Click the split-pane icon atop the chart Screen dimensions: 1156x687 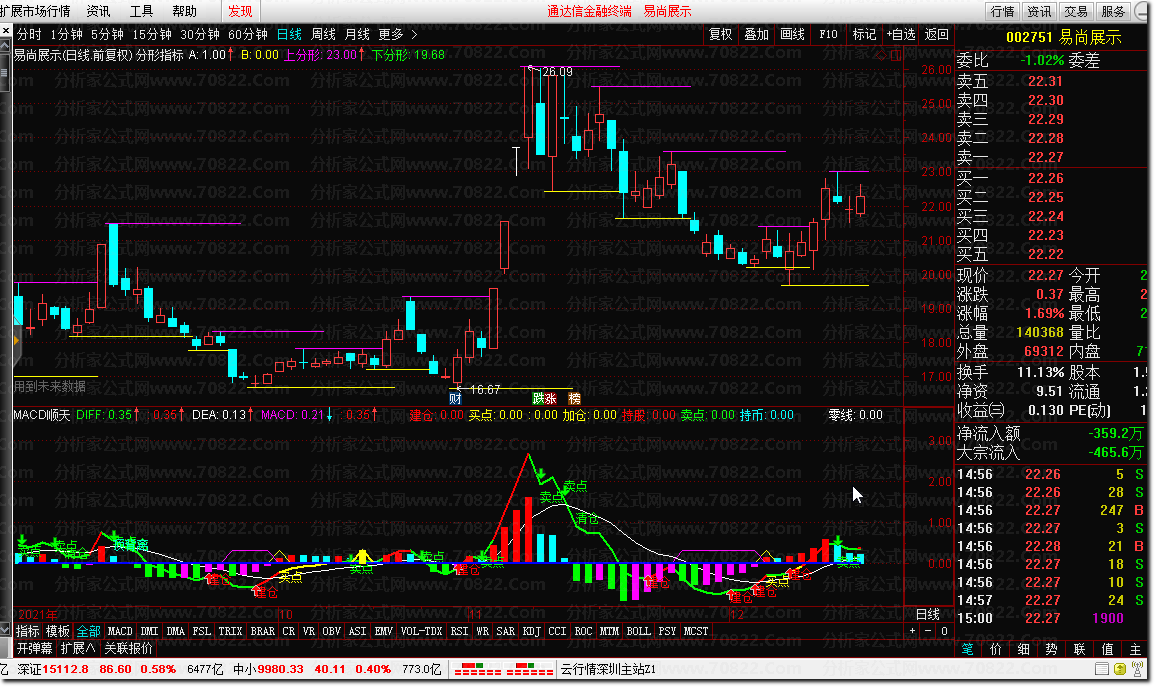click(x=896, y=55)
